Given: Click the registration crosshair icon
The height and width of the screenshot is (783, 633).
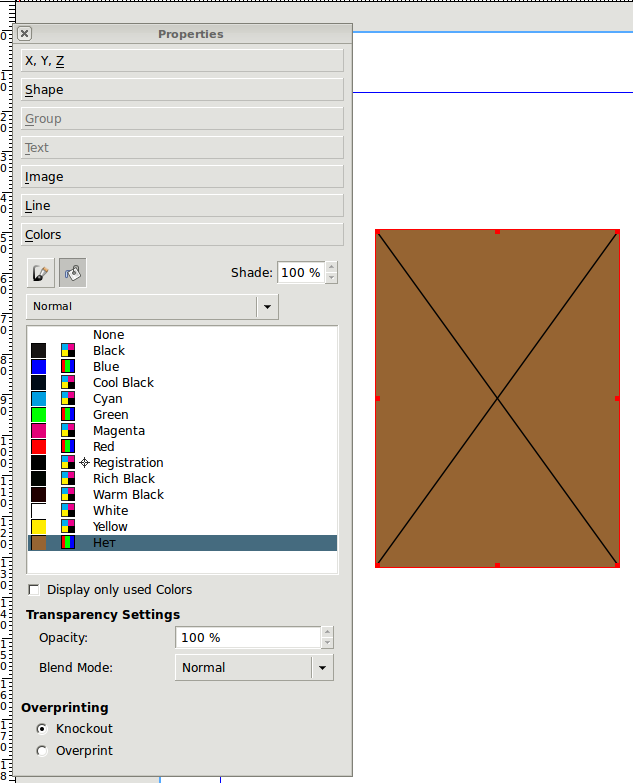Looking at the screenshot, I should (84, 463).
